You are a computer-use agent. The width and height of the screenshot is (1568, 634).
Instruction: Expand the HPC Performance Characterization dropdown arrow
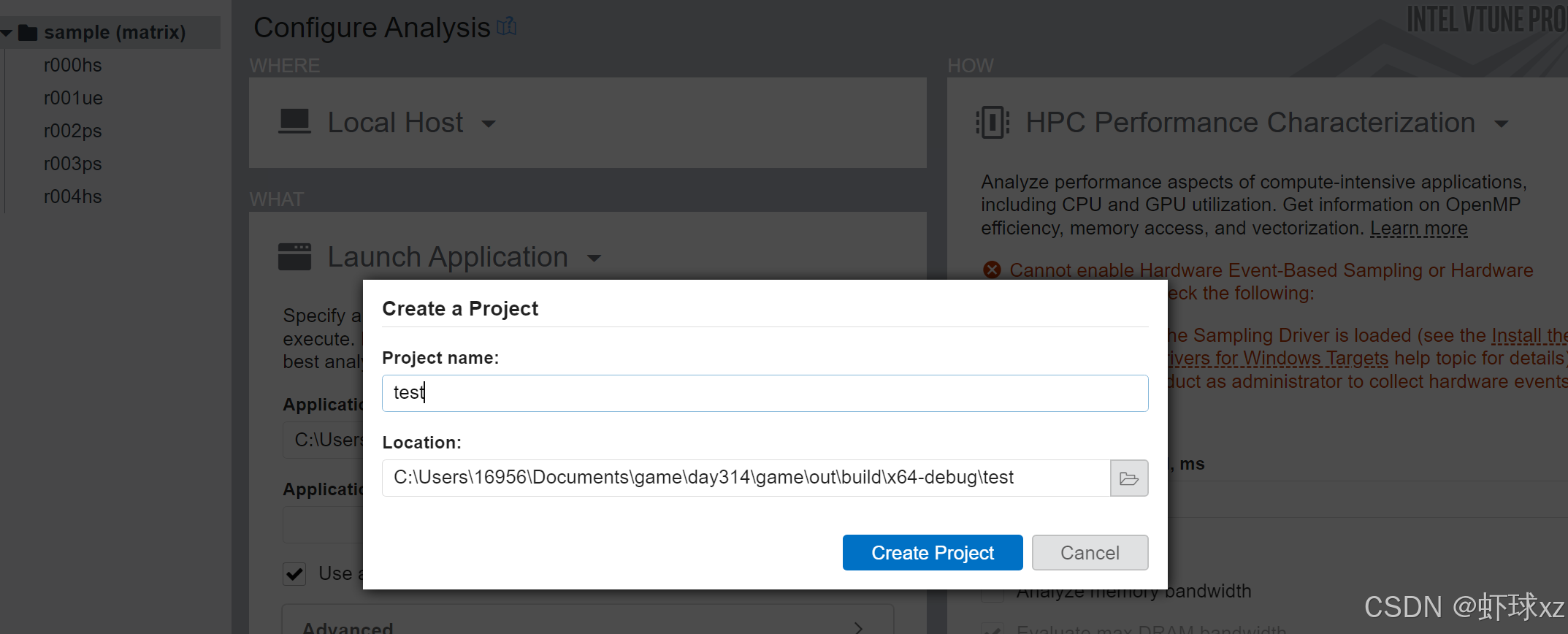point(1502,124)
